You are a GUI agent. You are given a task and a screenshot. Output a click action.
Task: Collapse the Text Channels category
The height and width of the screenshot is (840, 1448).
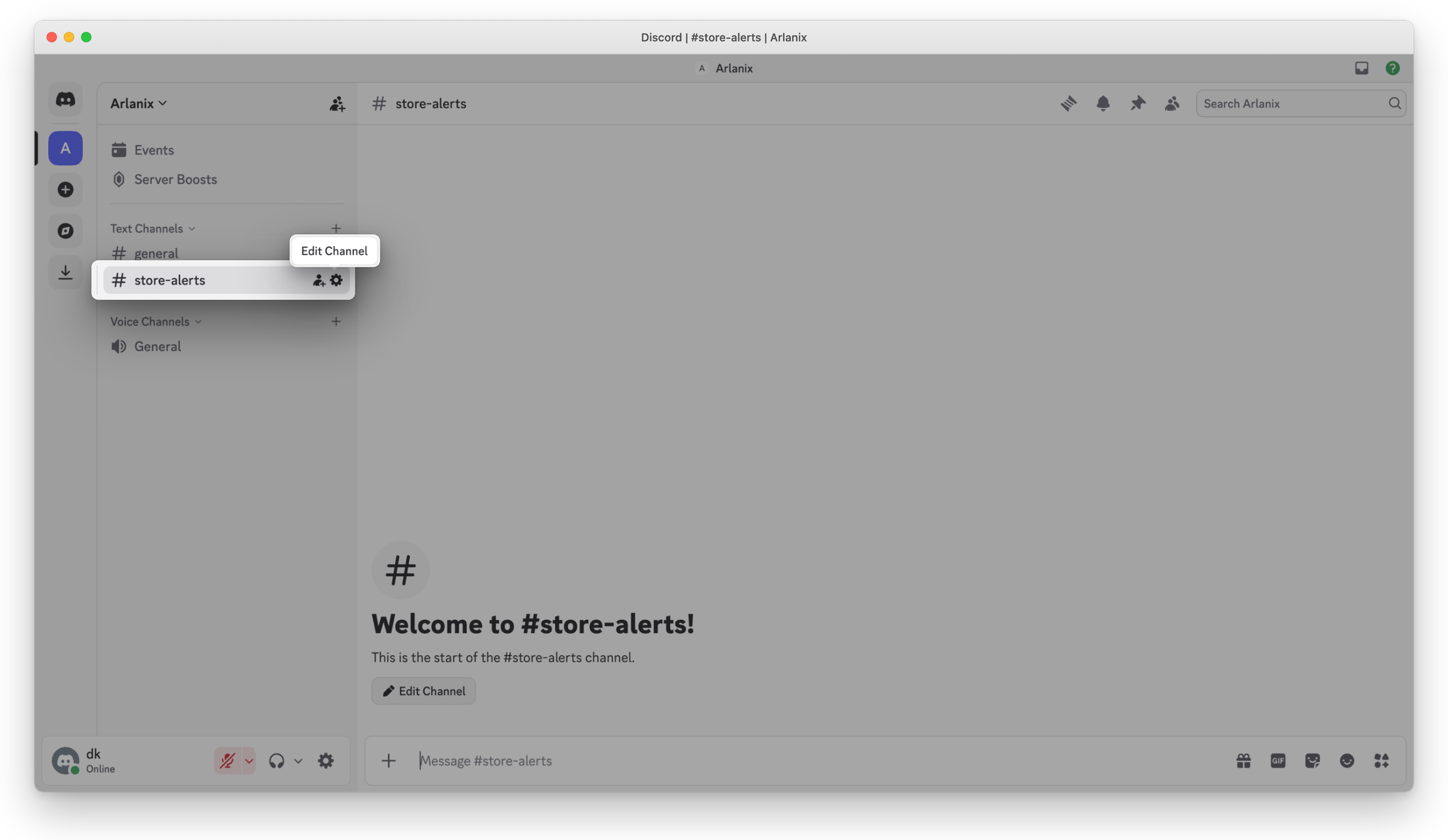coord(153,228)
